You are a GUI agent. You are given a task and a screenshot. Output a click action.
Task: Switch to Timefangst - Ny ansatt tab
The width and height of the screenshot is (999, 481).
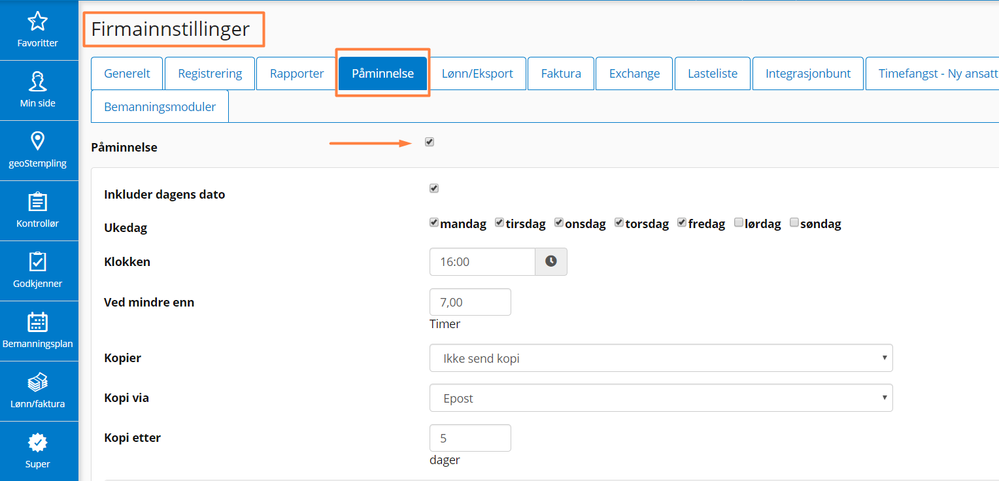pyautogui.click(x=932, y=73)
